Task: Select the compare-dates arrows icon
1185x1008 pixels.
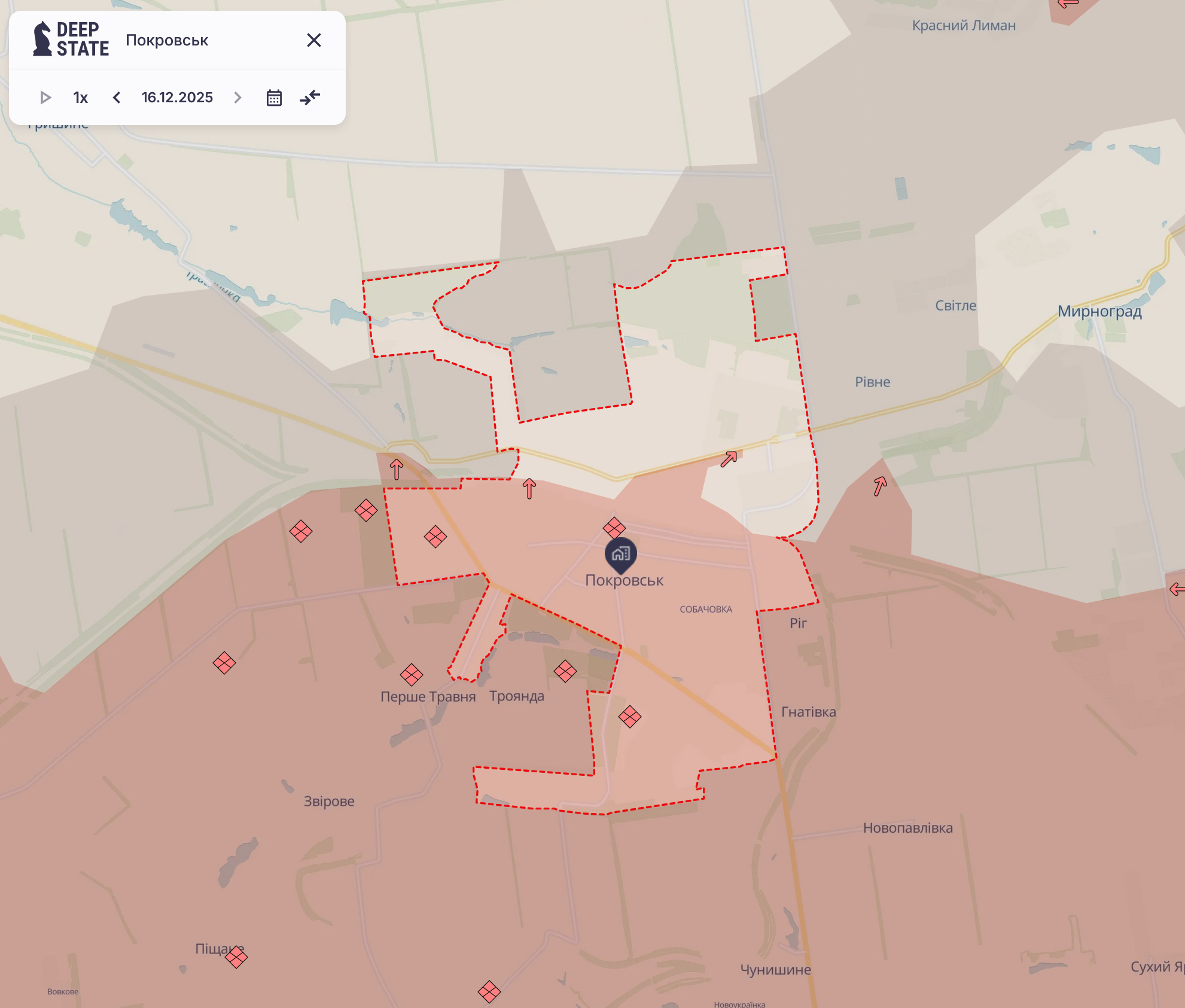Action: (310, 98)
